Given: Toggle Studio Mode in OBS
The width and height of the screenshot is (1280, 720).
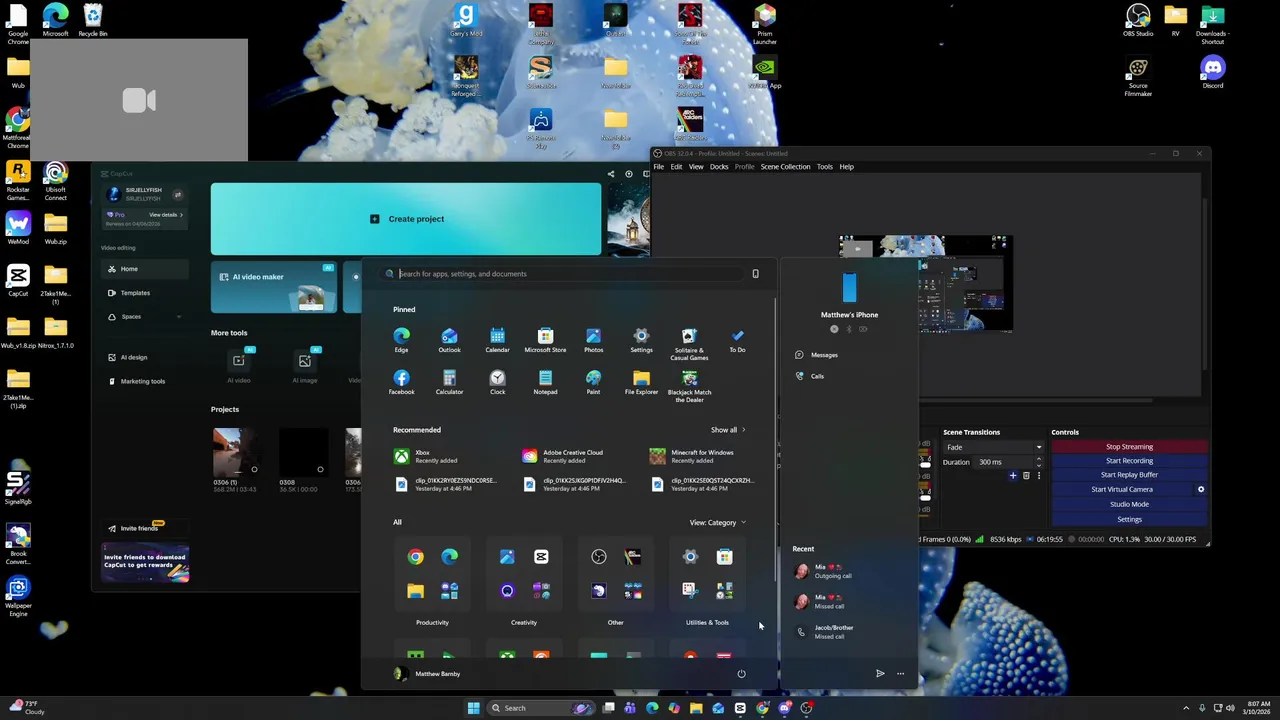Looking at the screenshot, I should pyautogui.click(x=1129, y=504).
